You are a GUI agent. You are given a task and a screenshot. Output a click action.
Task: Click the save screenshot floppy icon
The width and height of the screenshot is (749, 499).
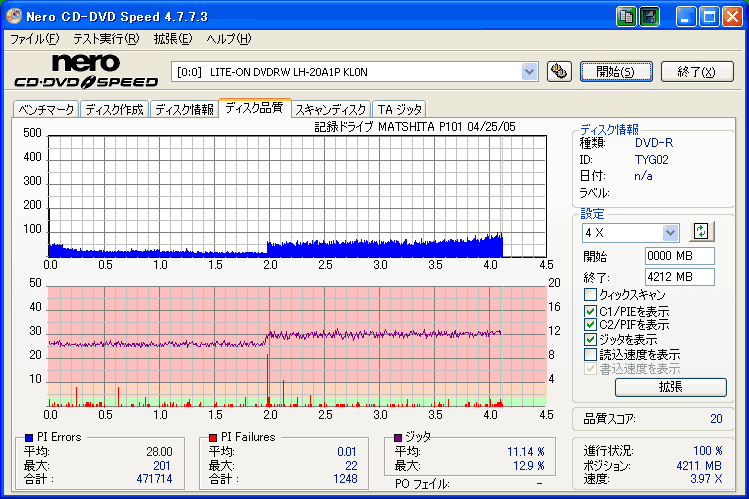click(x=650, y=17)
